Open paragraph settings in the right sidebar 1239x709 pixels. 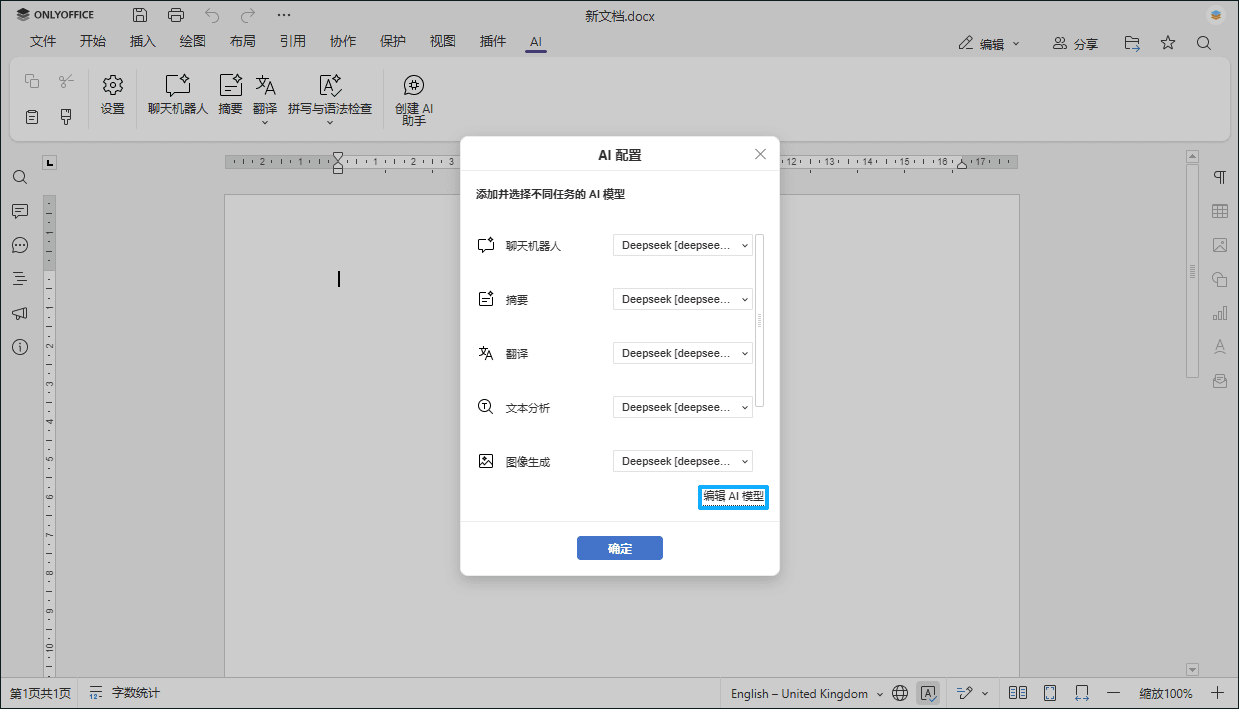click(1220, 177)
